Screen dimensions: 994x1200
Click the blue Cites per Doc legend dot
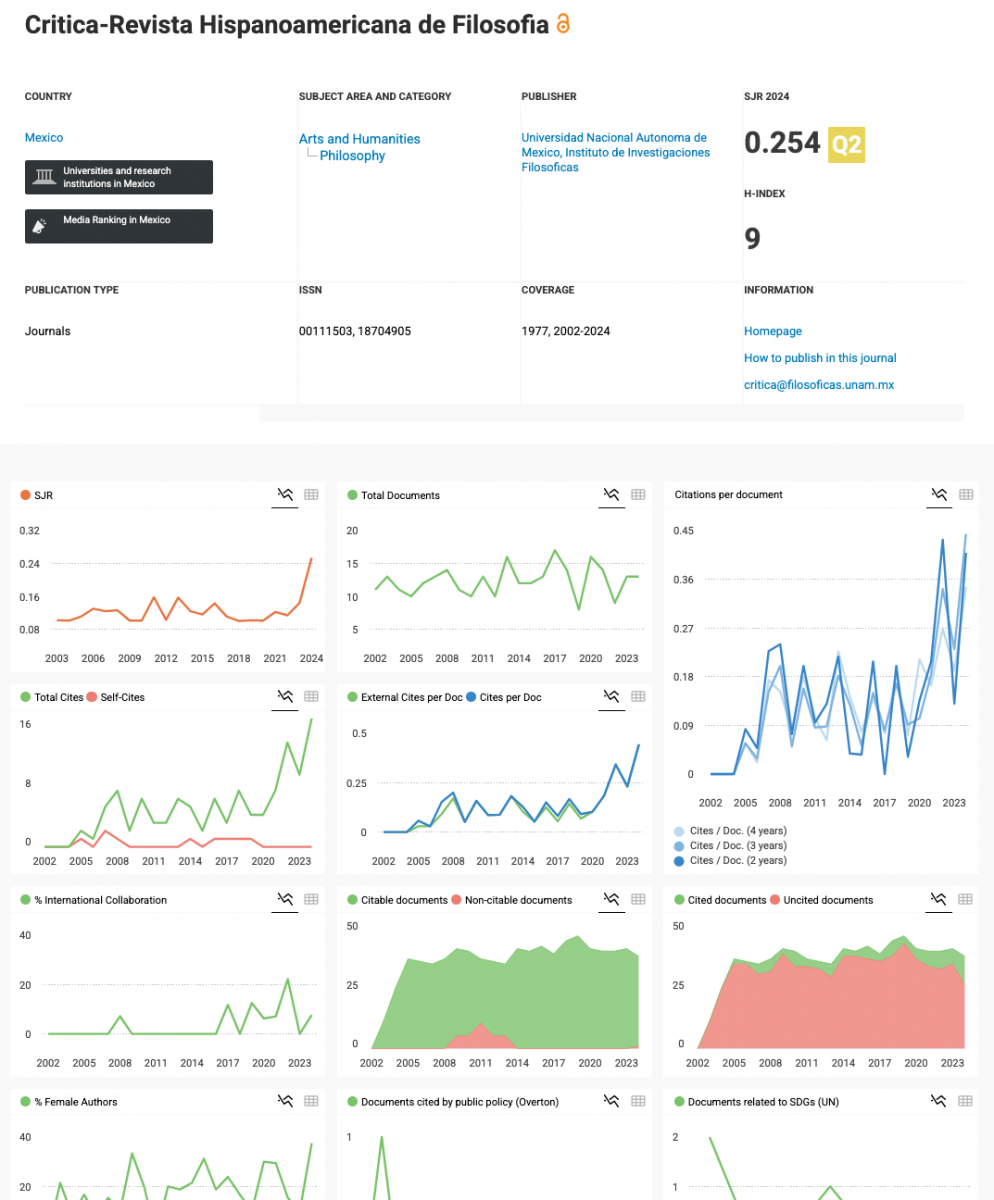[x=472, y=697]
